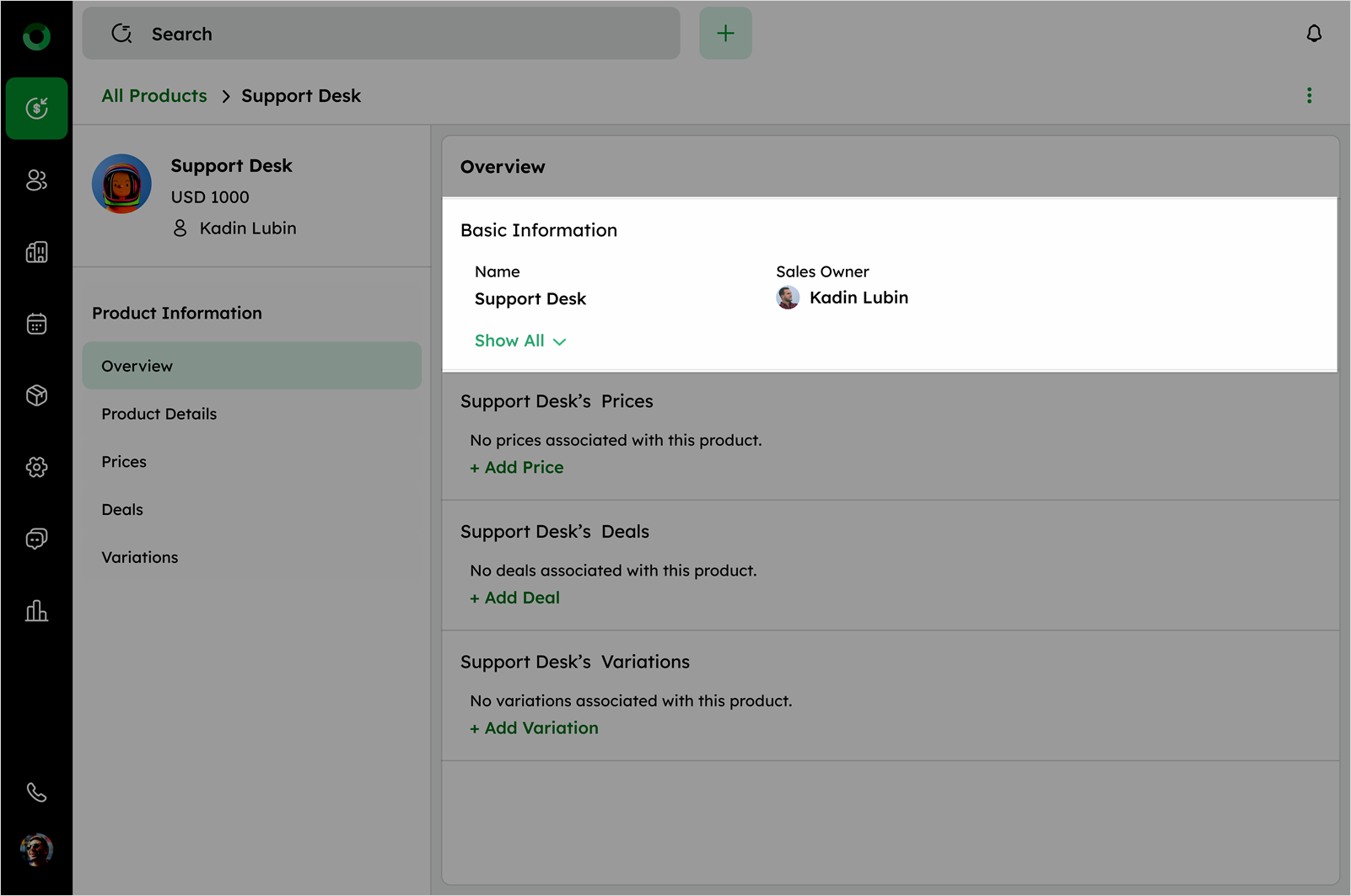
Task: Click the green plus quick-add button
Action: [x=725, y=34]
